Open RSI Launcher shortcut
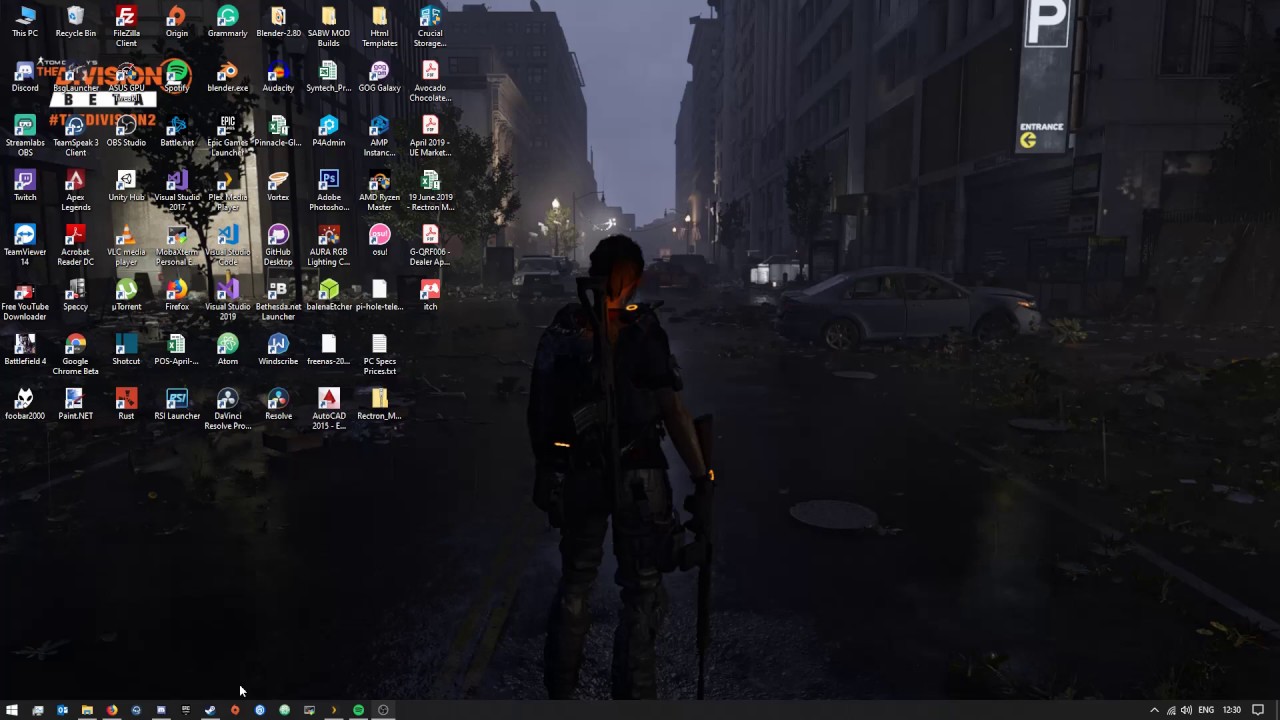The height and width of the screenshot is (720, 1280). tap(177, 404)
